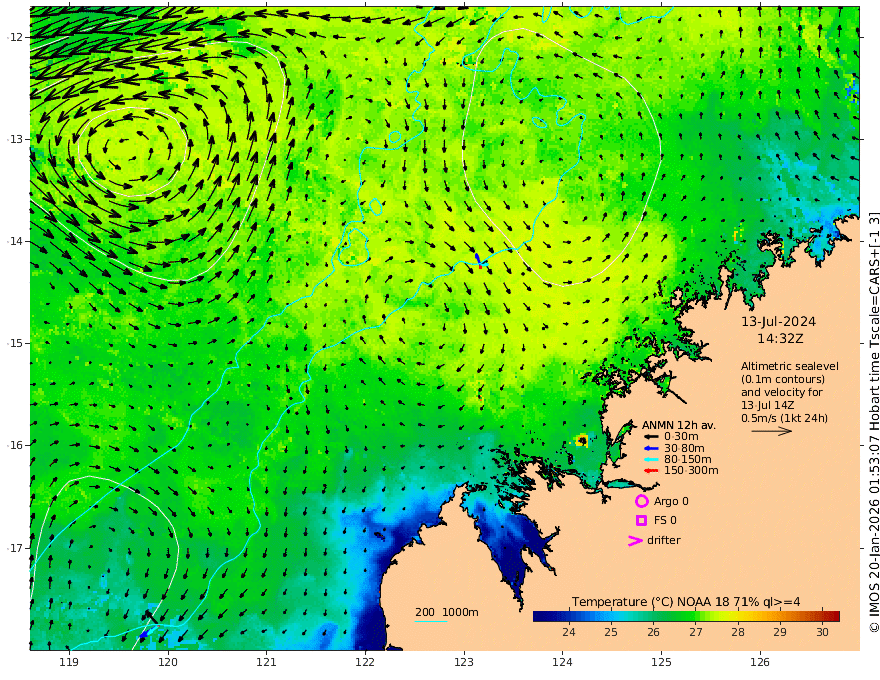Click the blue mooring marker near 123E 14S
The width and height of the screenshot is (880, 680).
point(478,258)
